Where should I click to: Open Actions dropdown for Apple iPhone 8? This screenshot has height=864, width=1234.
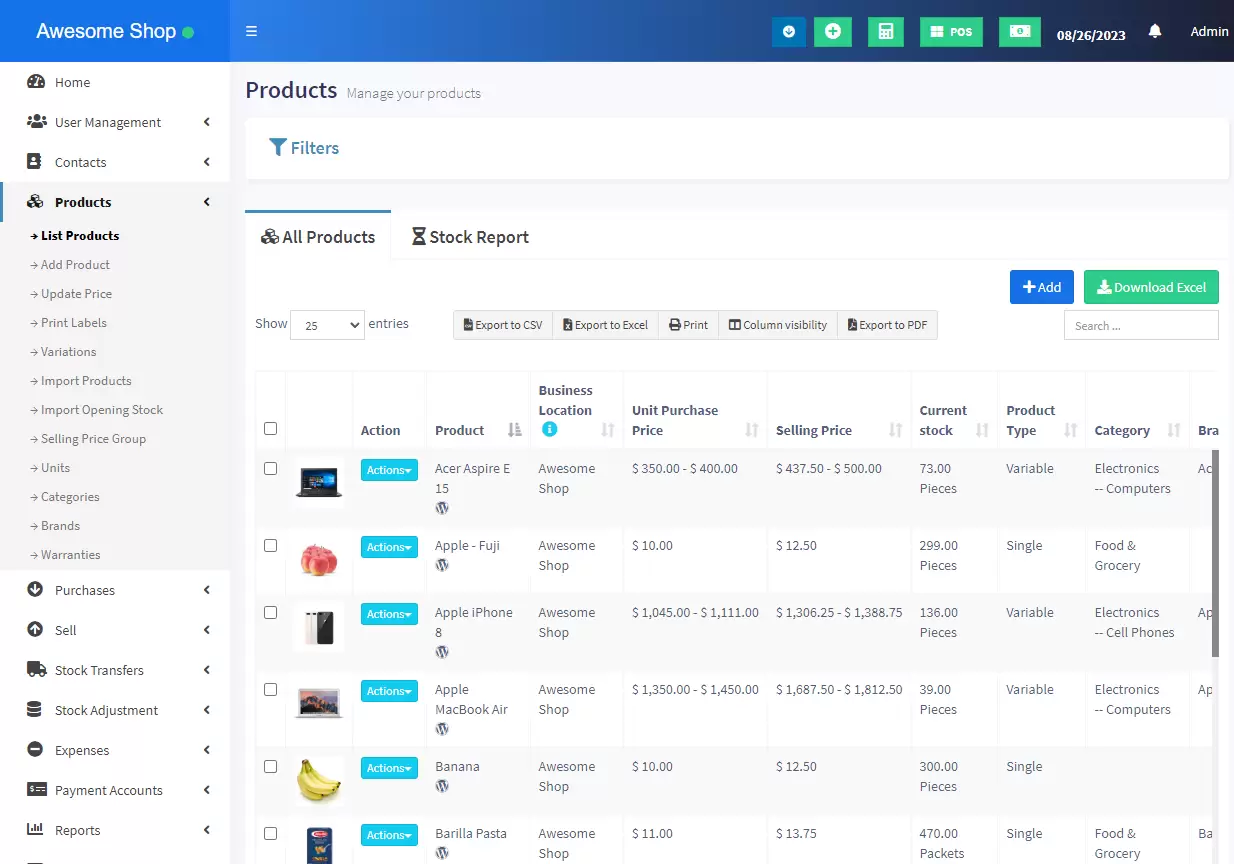click(x=389, y=614)
